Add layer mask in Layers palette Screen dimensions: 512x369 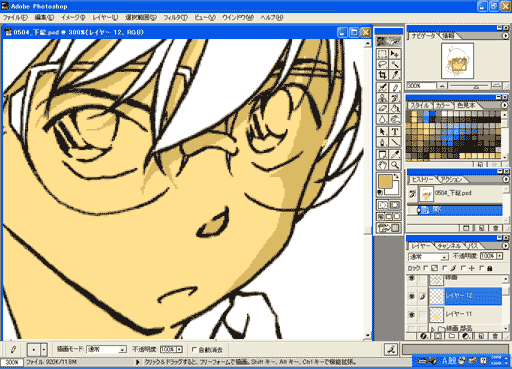pos(438,336)
